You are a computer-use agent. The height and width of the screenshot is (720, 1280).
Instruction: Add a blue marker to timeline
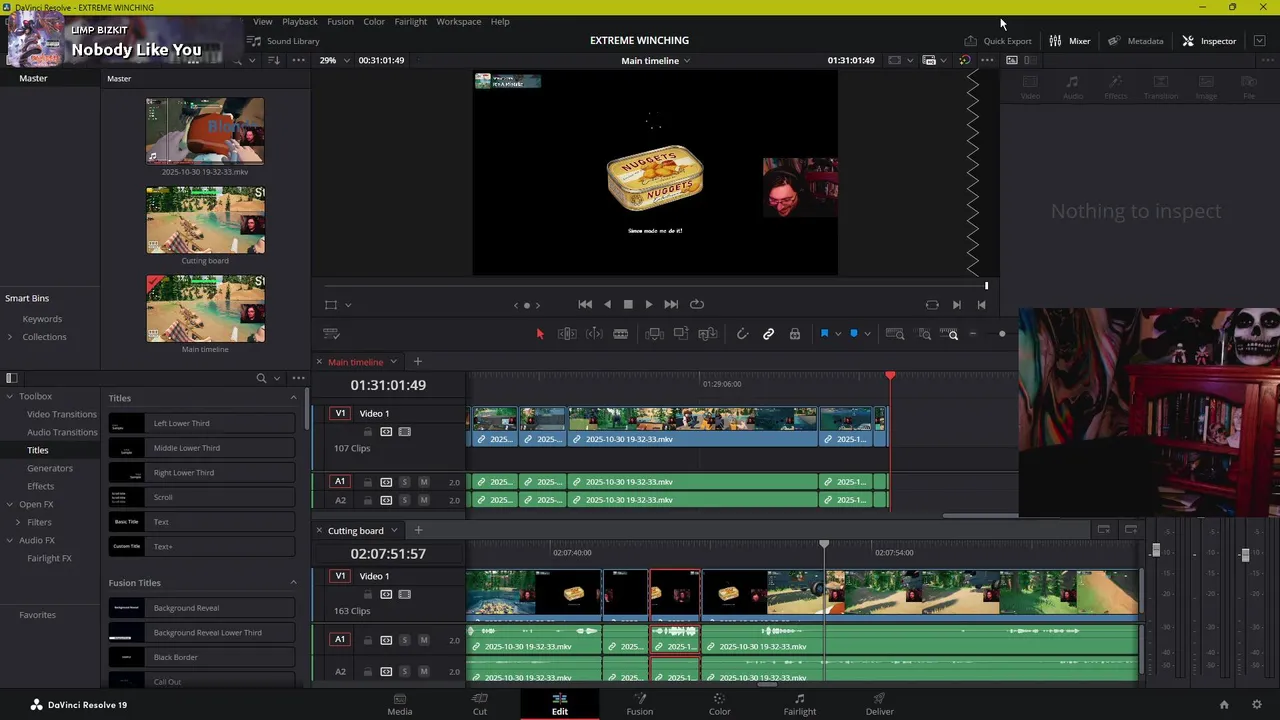tap(853, 334)
